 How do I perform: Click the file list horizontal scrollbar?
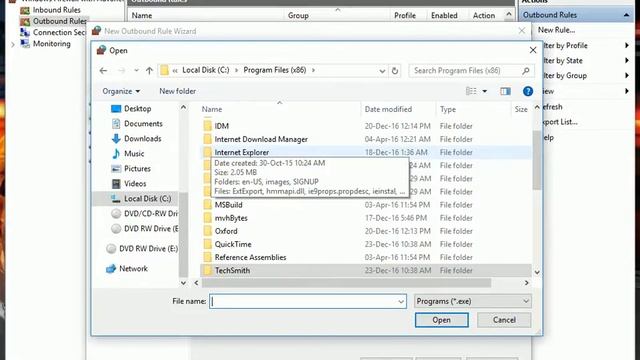346,282
